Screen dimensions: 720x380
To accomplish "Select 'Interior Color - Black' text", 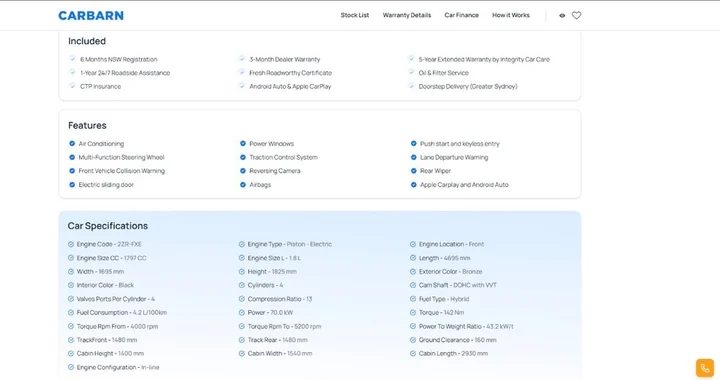I will coord(105,285).
